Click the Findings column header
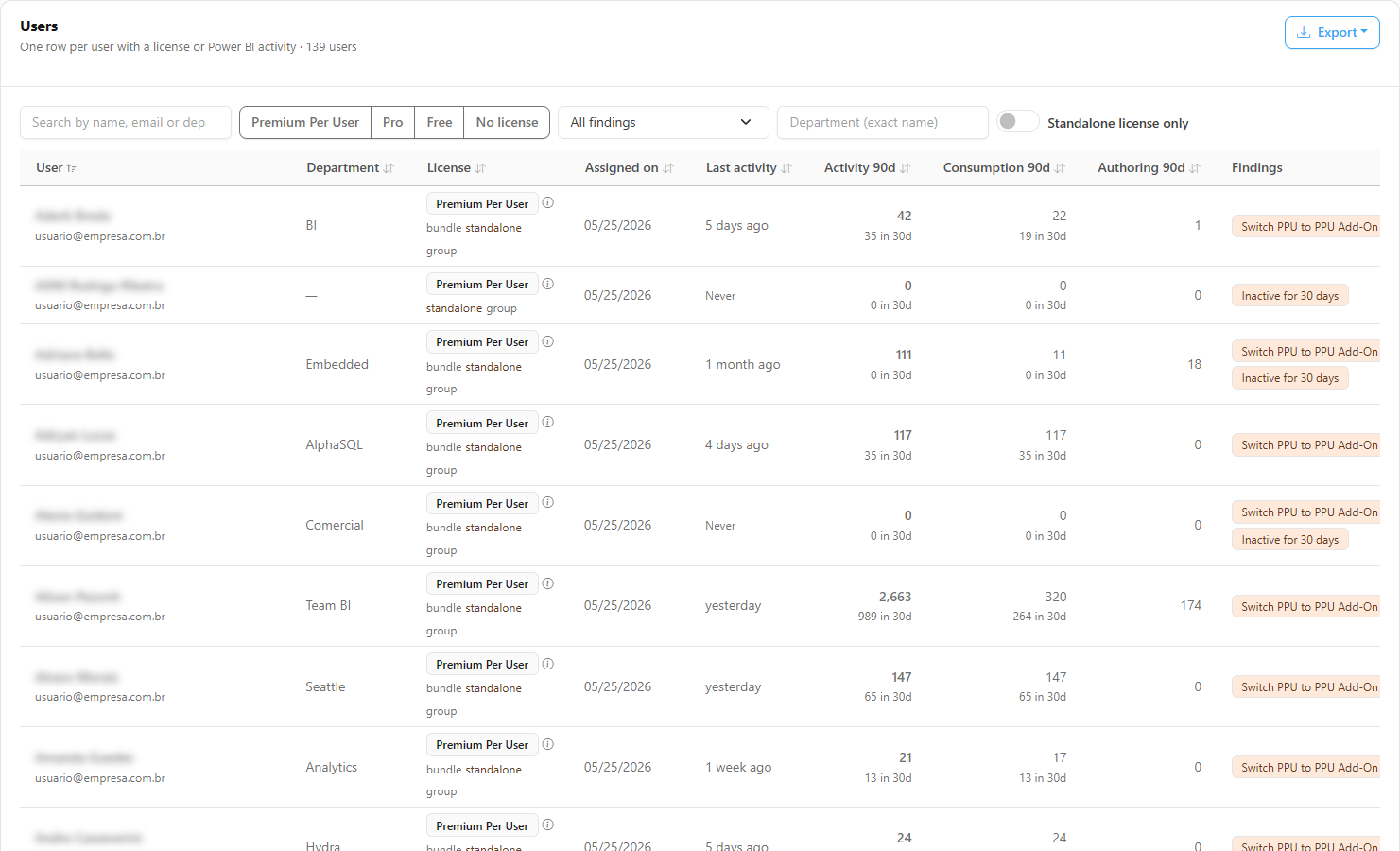 [x=1256, y=167]
